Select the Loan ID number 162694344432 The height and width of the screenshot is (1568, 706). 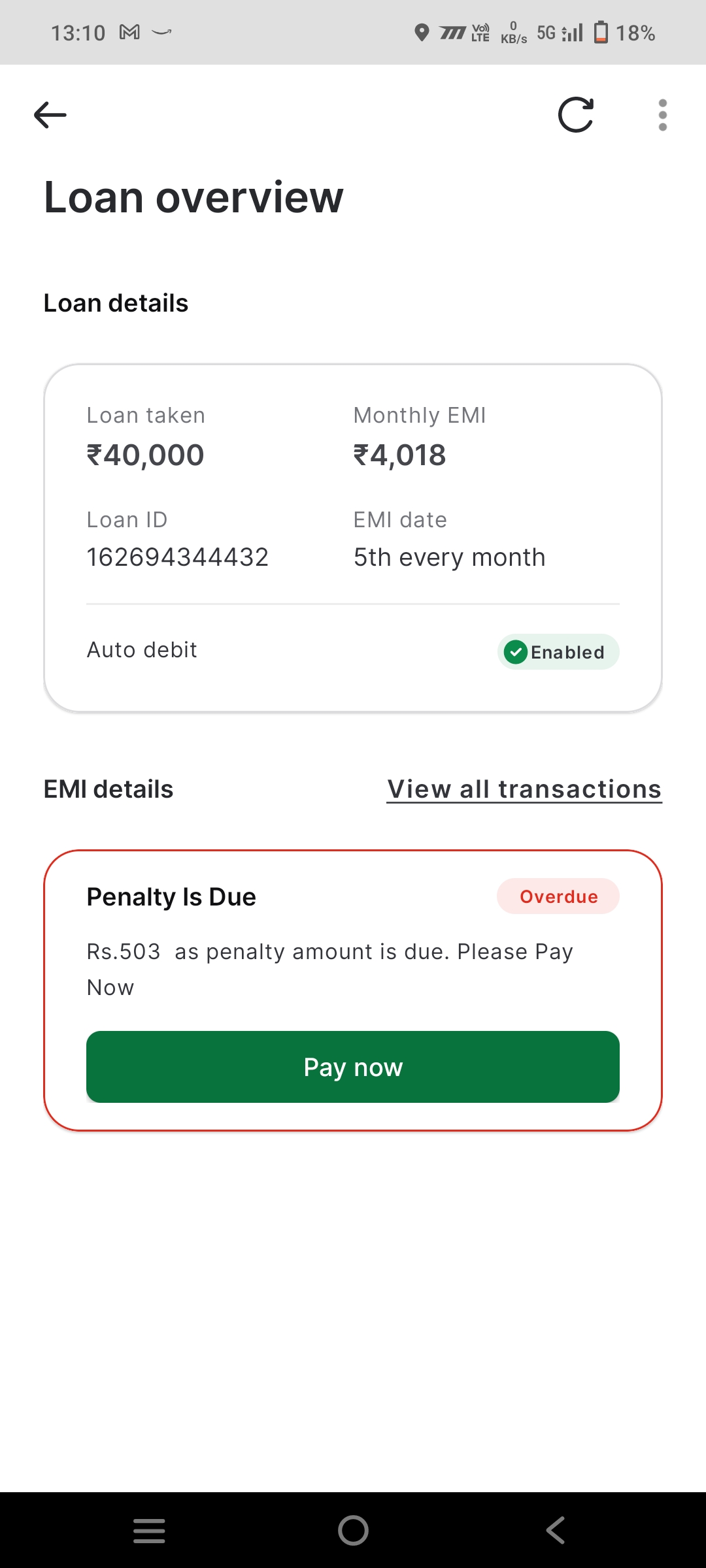pyautogui.click(x=178, y=557)
